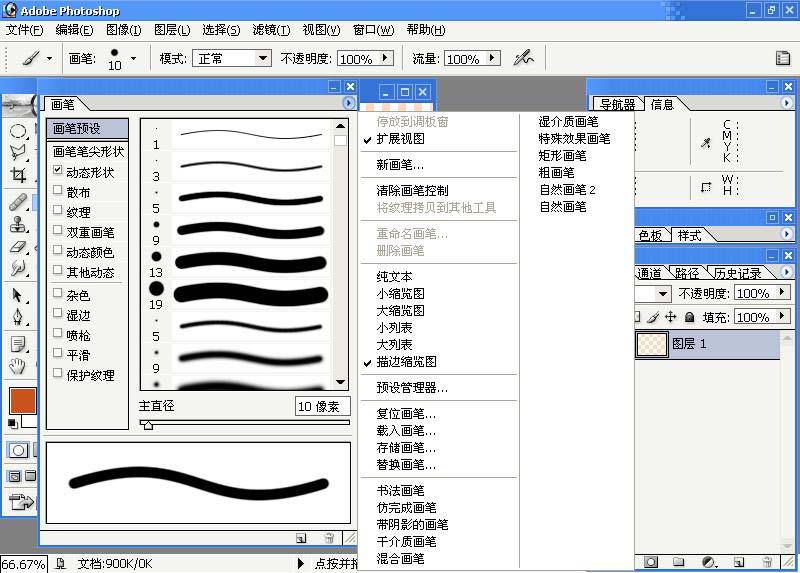This screenshot has height=573, width=800.
Task: Select the path selection arrow tool
Action: [x=18, y=295]
